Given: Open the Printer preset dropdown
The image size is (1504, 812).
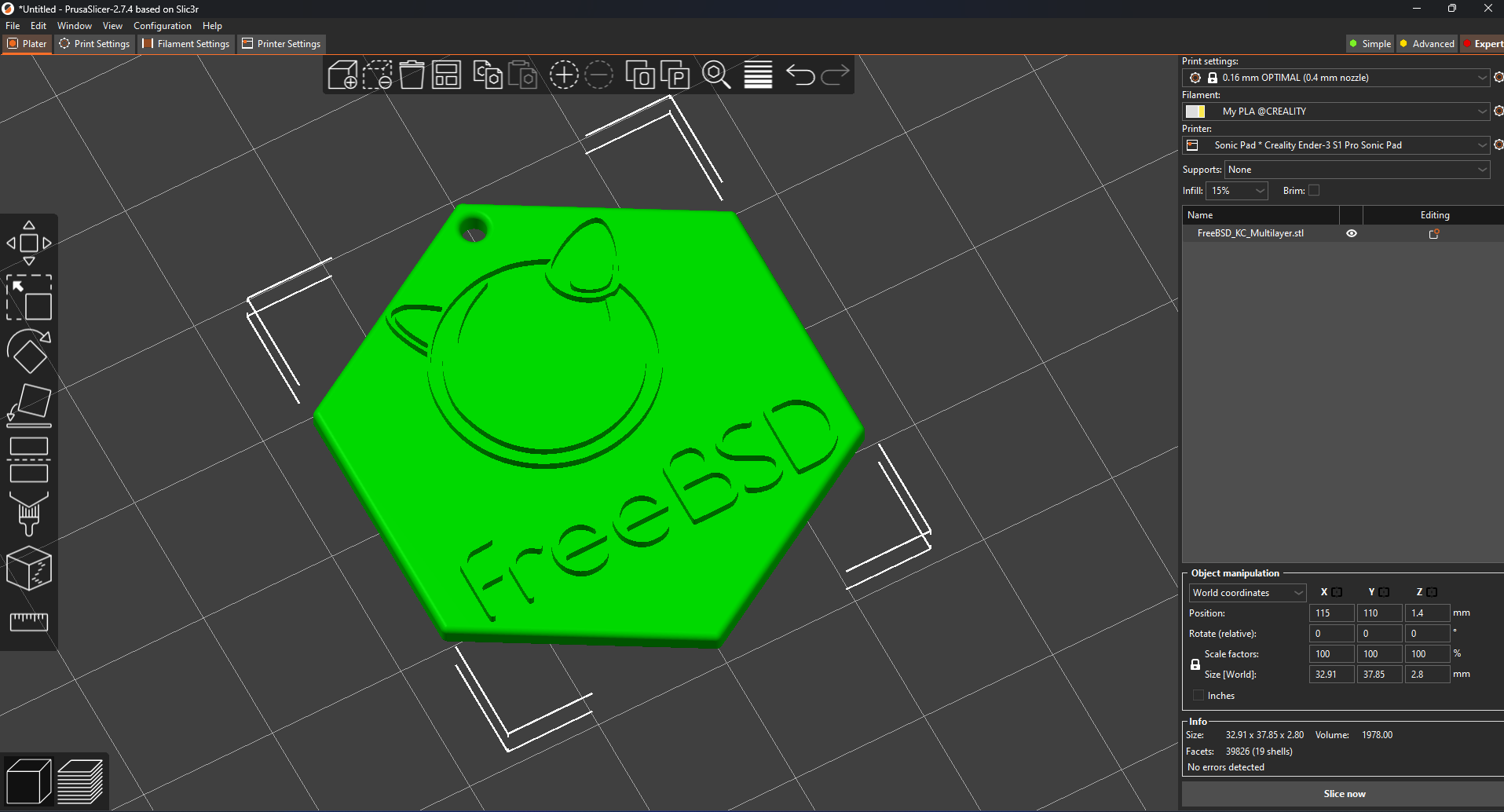Looking at the screenshot, I should pyautogui.click(x=1335, y=145).
